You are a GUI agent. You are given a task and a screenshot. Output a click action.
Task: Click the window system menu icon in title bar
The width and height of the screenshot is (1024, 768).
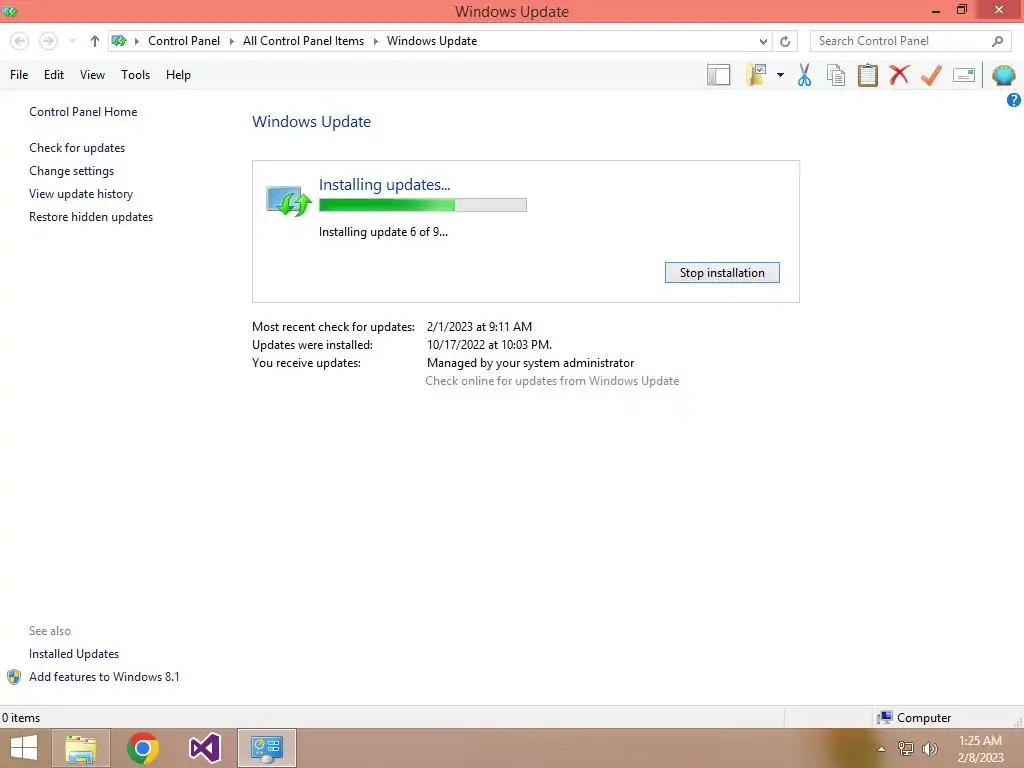pyautogui.click(x=10, y=11)
